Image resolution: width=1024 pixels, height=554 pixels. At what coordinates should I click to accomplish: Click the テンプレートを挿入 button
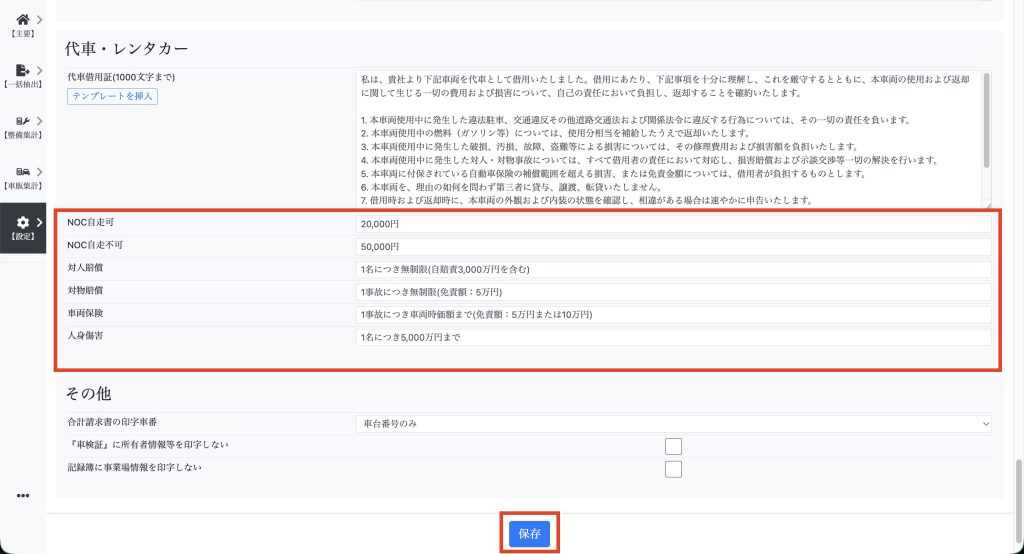tap(113, 96)
